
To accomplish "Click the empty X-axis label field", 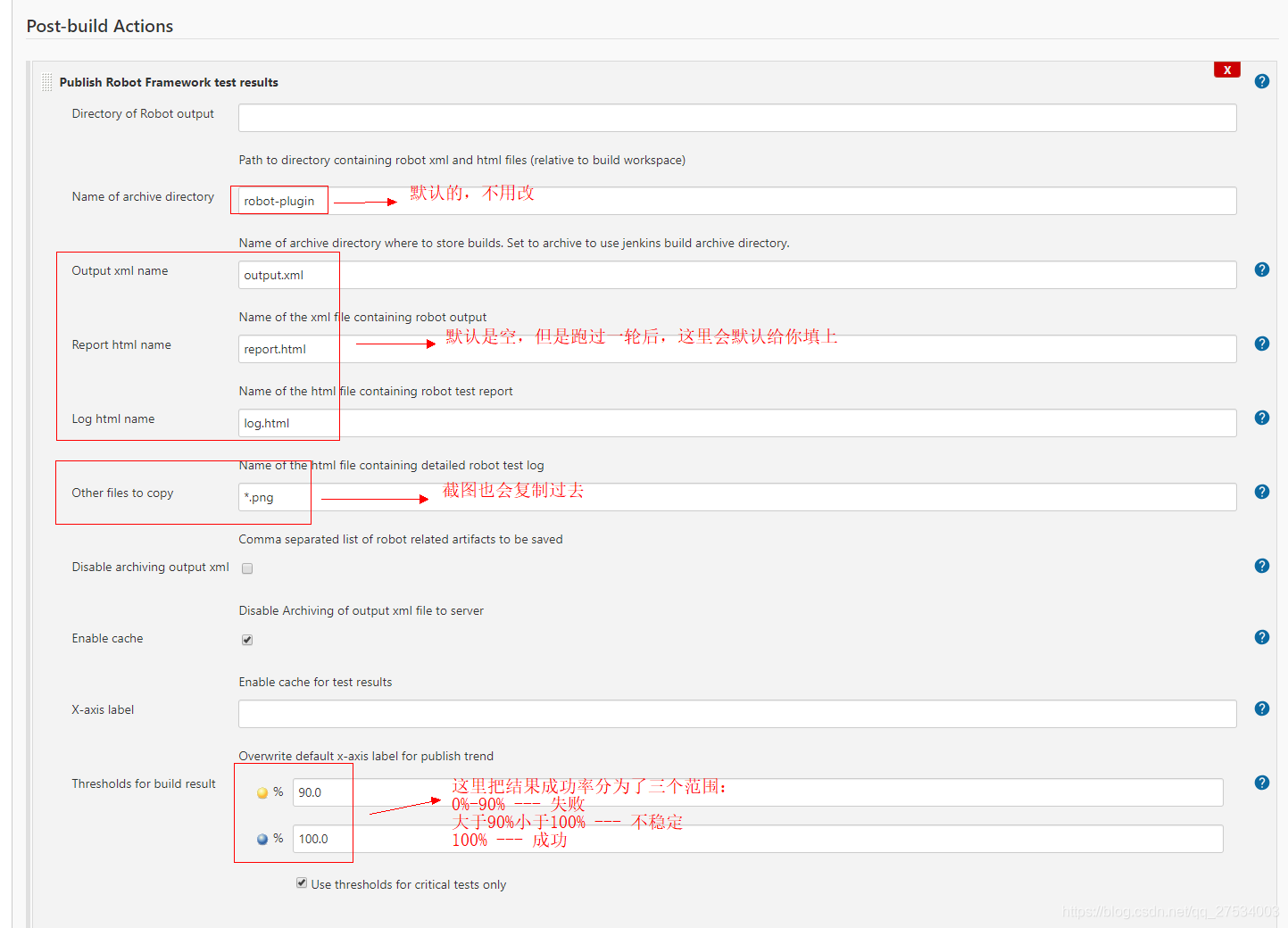I will (736, 714).
